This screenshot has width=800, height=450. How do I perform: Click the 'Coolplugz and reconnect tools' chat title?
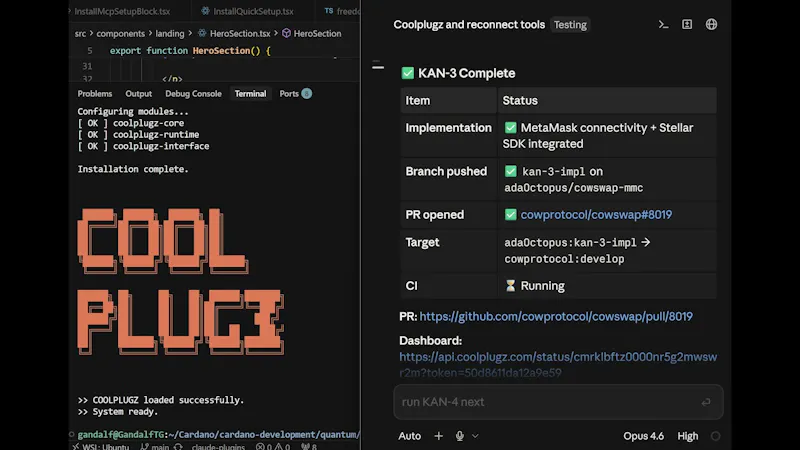tap(469, 24)
